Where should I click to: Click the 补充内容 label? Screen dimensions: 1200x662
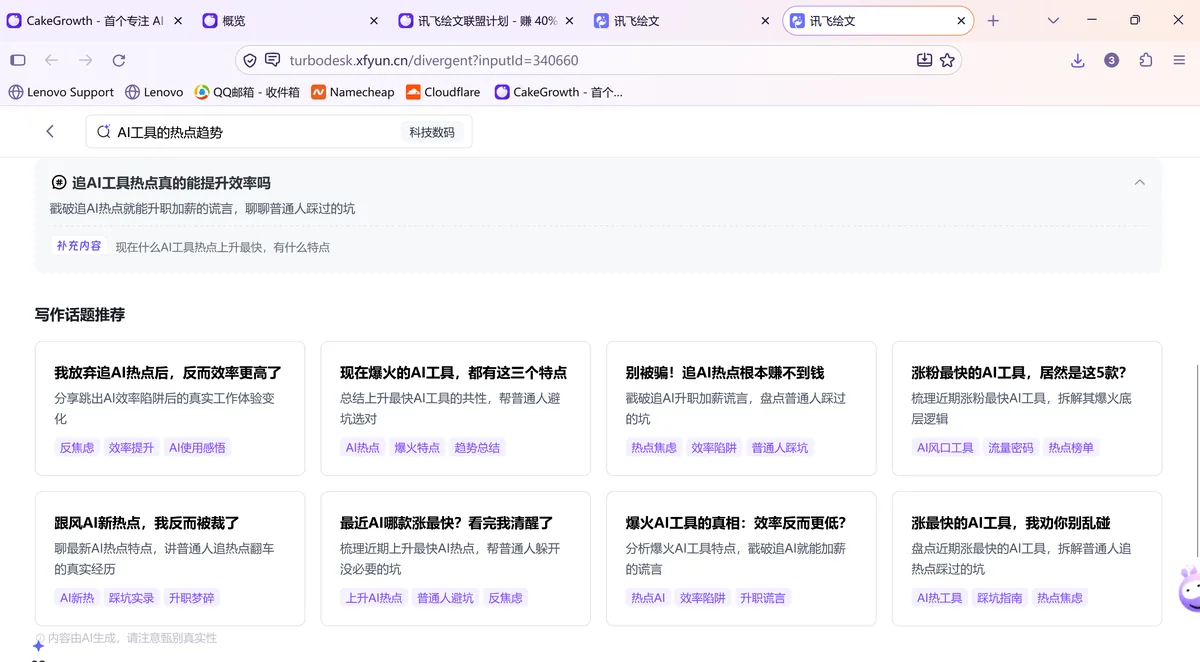coord(79,246)
